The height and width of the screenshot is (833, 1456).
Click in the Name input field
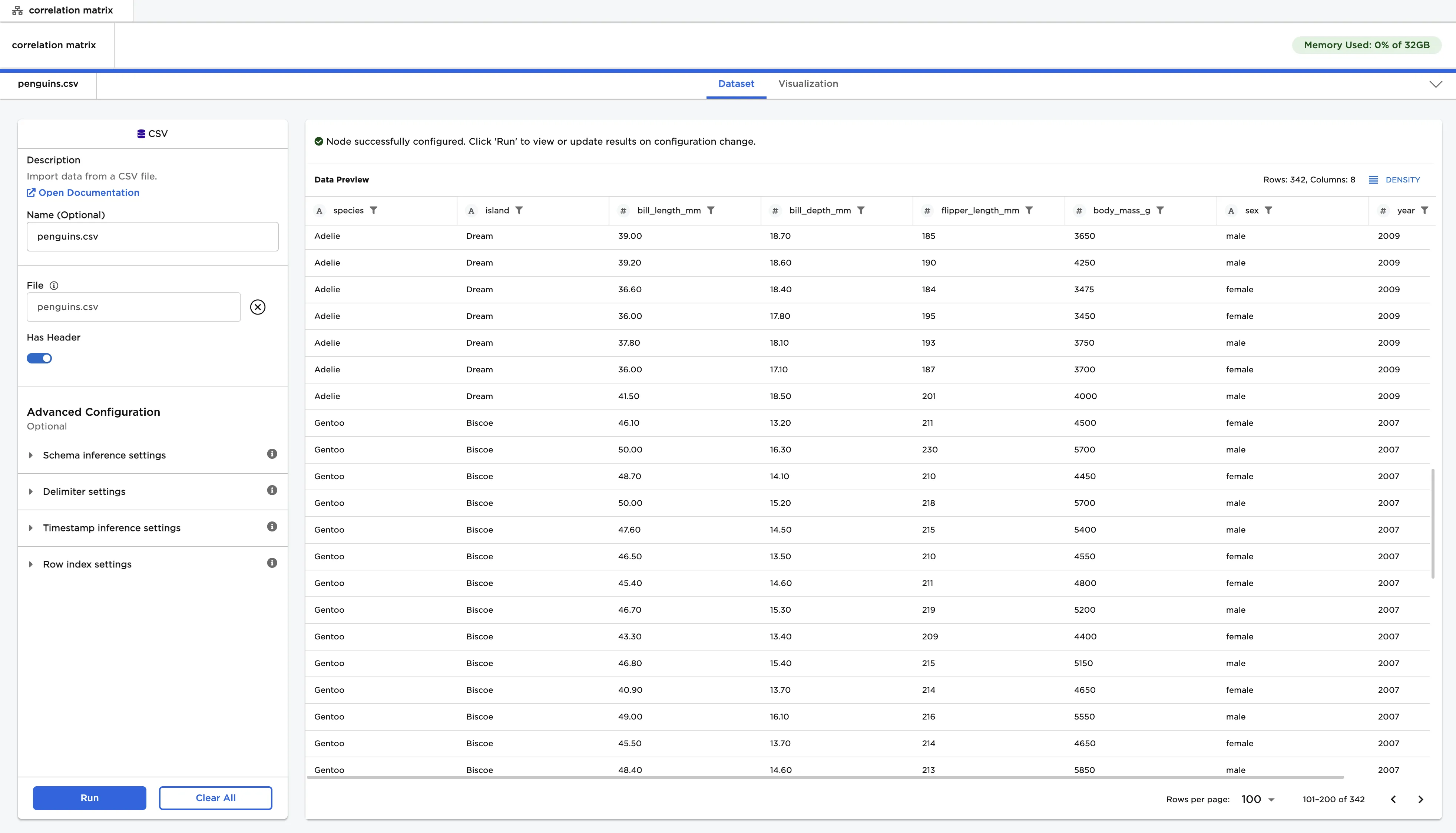point(152,236)
